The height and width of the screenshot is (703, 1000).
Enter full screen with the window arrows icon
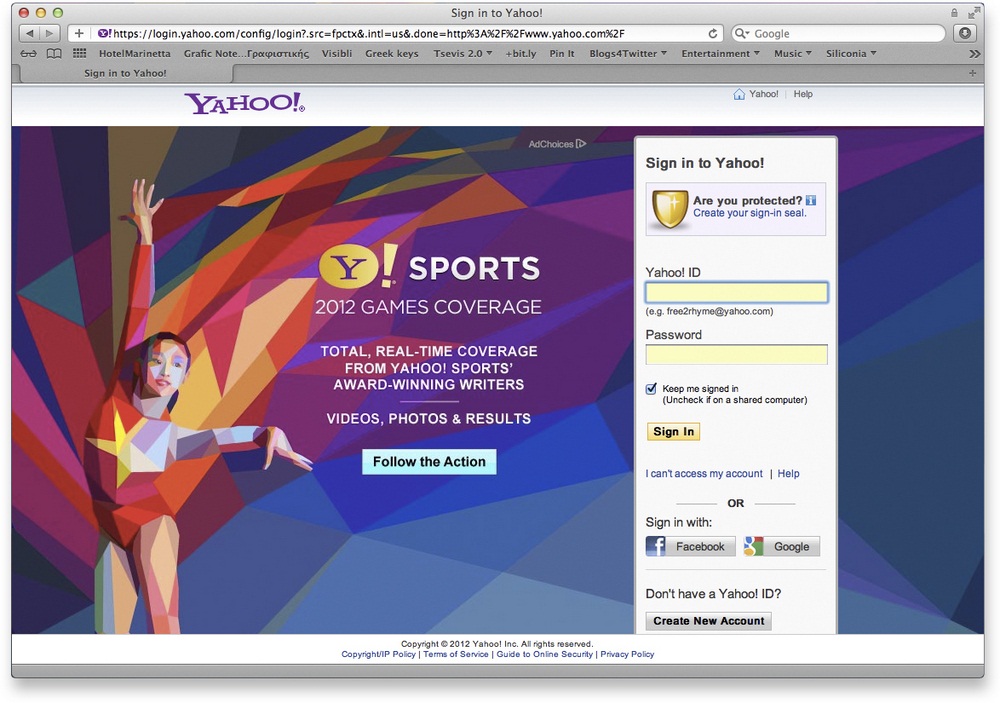pos(974,13)
